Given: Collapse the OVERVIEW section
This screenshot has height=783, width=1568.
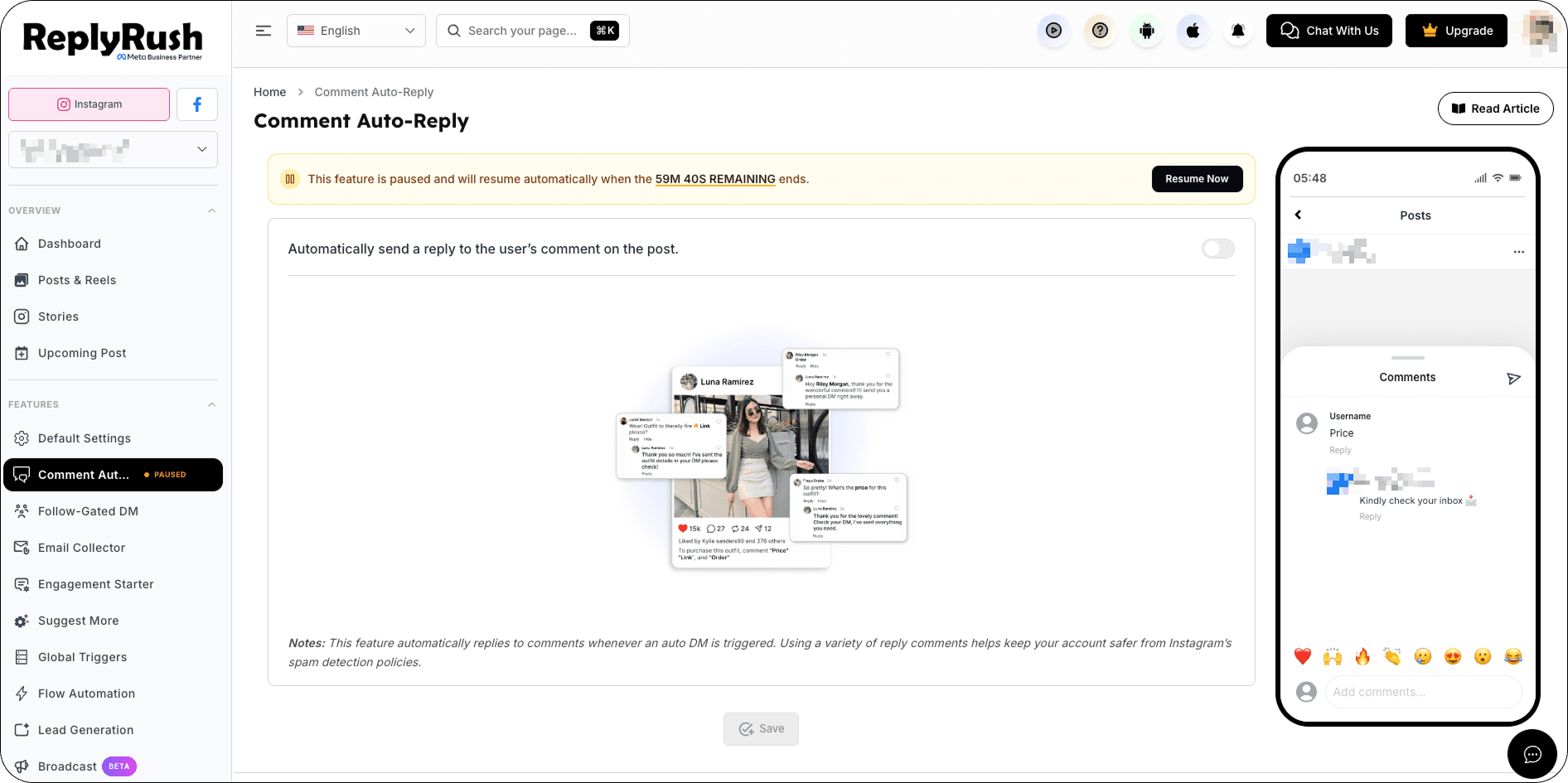Looking at the screenshot, I should 211,210.
